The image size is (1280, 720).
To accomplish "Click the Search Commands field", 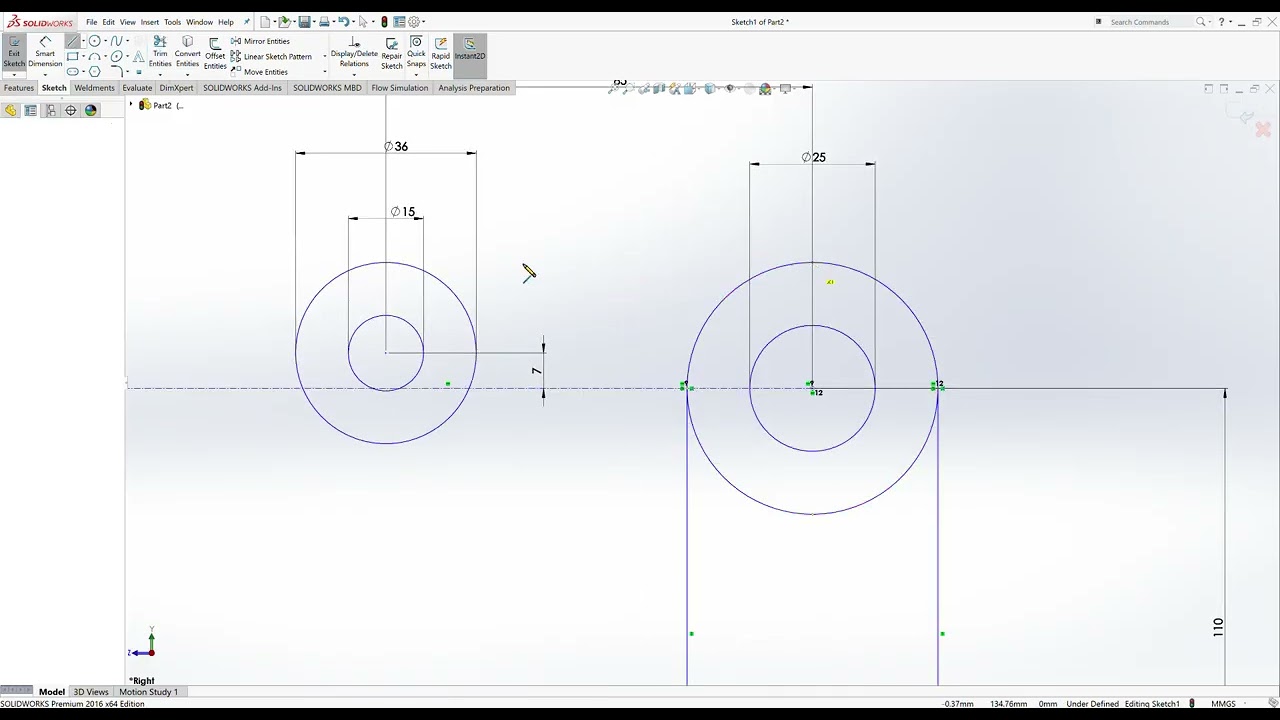I will pos(1150,22).
